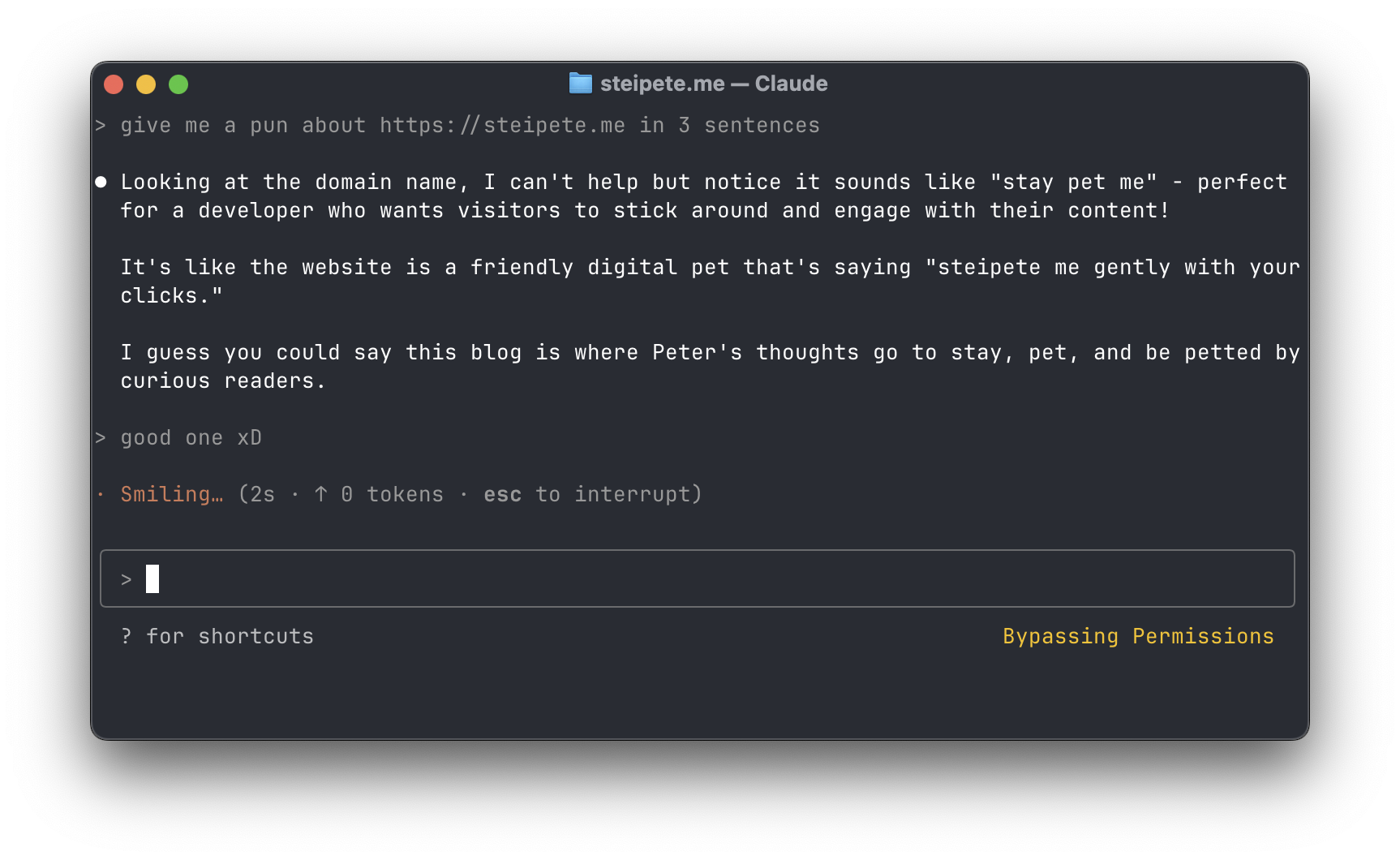The image size is (1400, 860).
Task: Click 'esc to interrupt' to stop generation
Action: point(592,493)
